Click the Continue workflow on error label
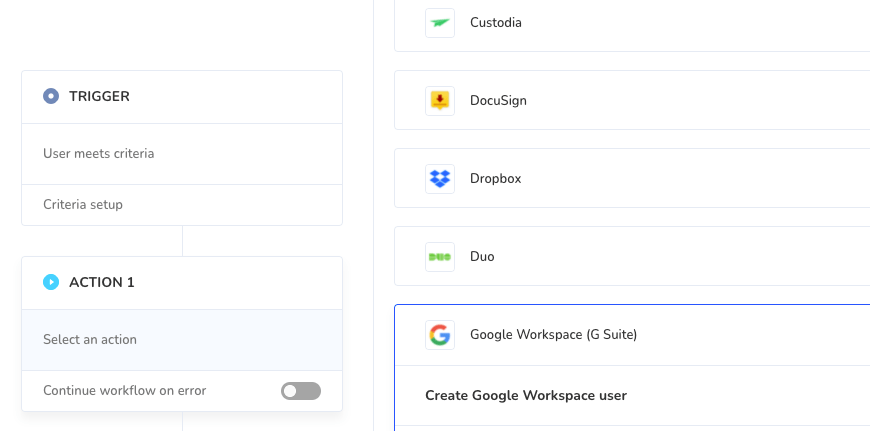 coord(125,391)
